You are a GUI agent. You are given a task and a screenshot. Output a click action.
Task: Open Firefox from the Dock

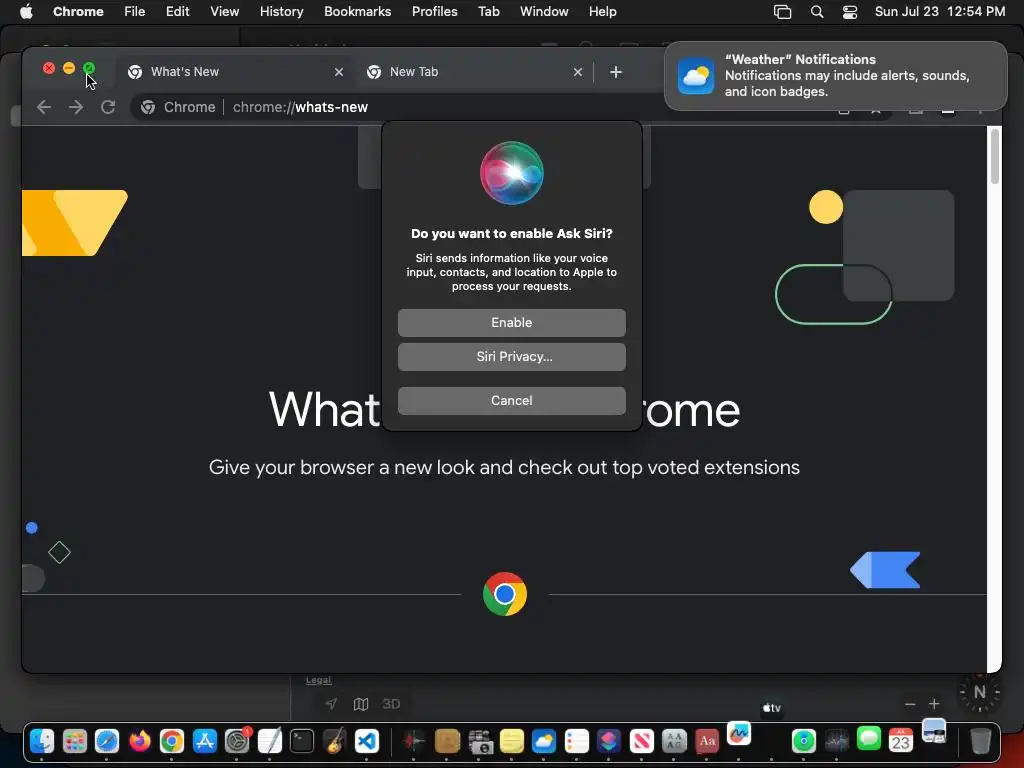pyautogui.click(x=139, y=741)
